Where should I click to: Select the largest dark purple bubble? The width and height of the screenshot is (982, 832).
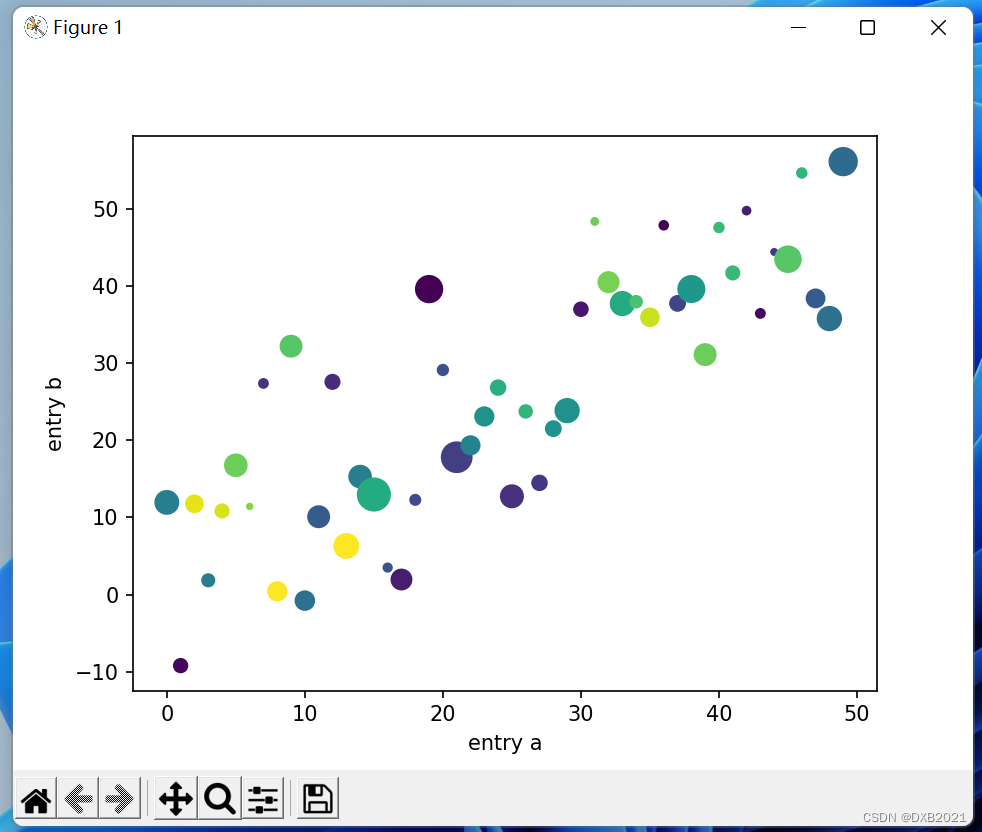pos(429,289)
